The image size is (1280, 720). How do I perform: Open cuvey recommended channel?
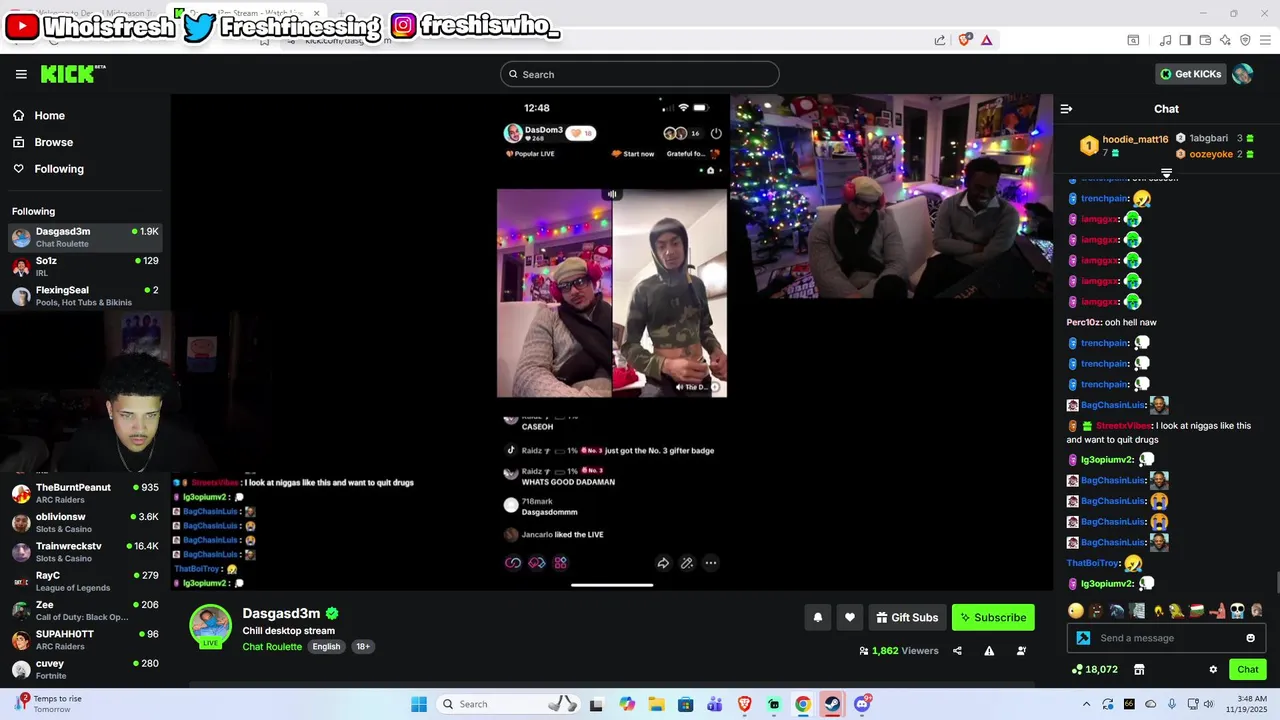[85, 669]
